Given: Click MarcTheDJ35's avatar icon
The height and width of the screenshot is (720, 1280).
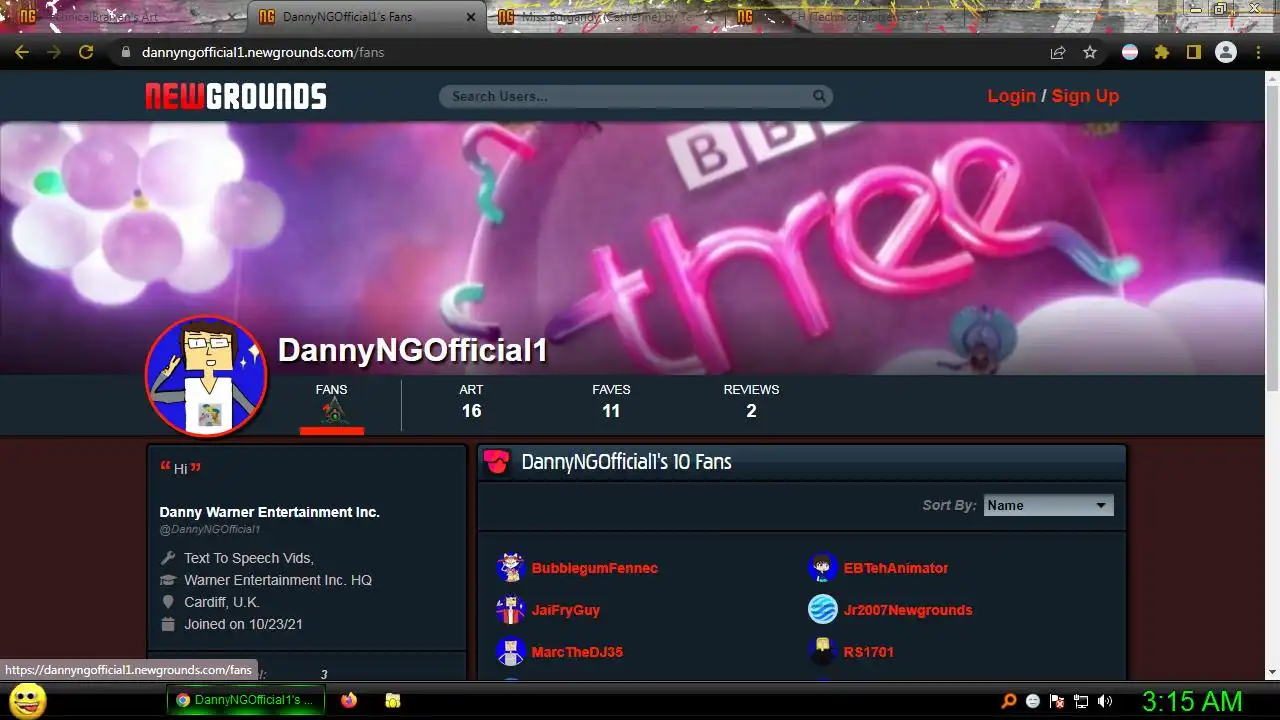Looking at the screenshot, I should coord(511,652).
